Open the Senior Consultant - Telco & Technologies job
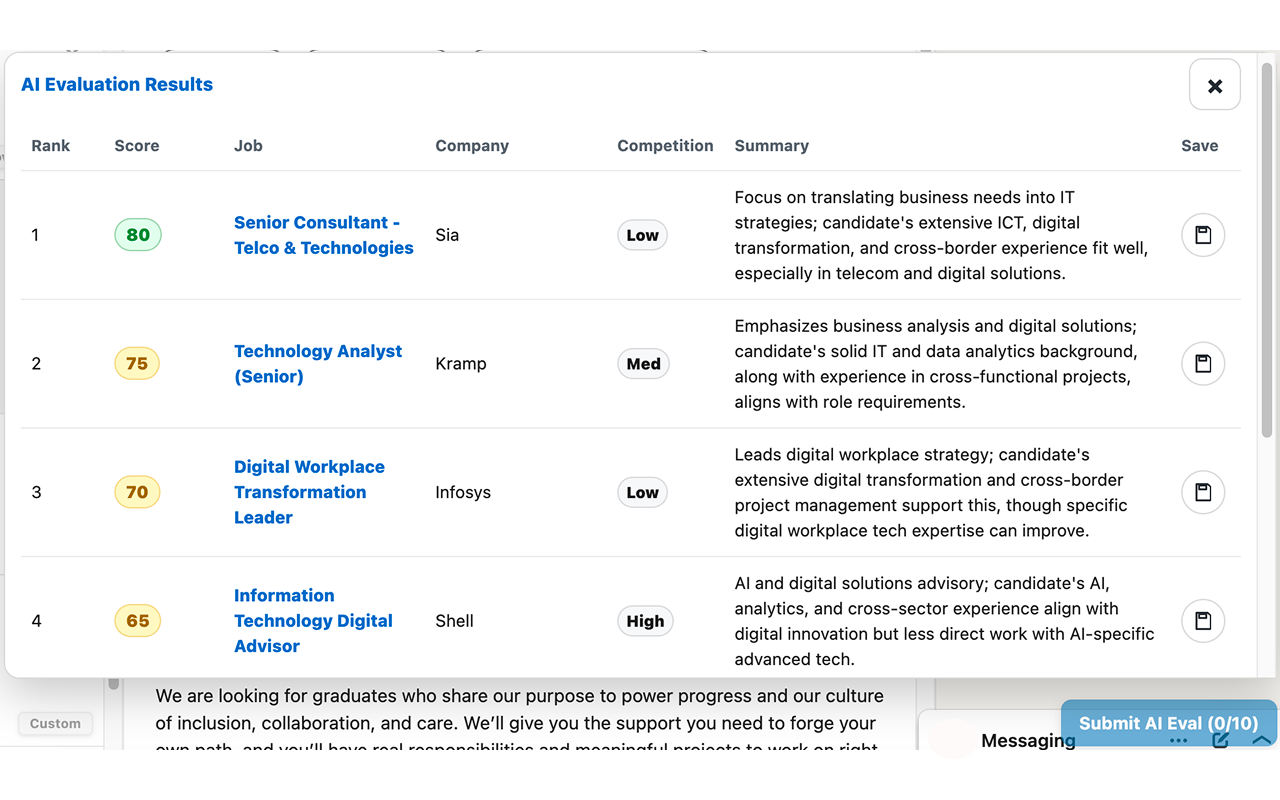This screenshot has height=800, width=1280. point(323,235)
